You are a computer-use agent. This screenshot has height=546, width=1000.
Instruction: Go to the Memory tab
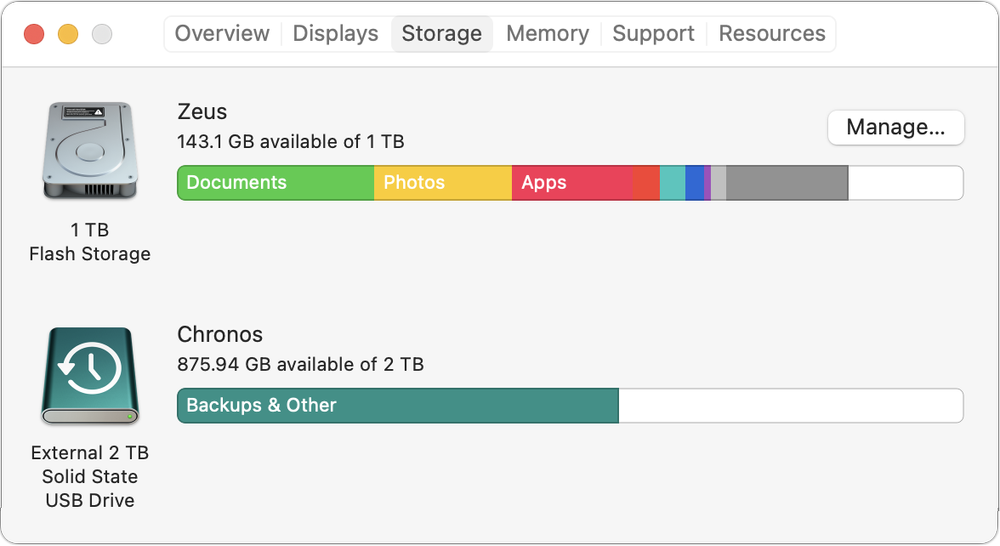547,33
